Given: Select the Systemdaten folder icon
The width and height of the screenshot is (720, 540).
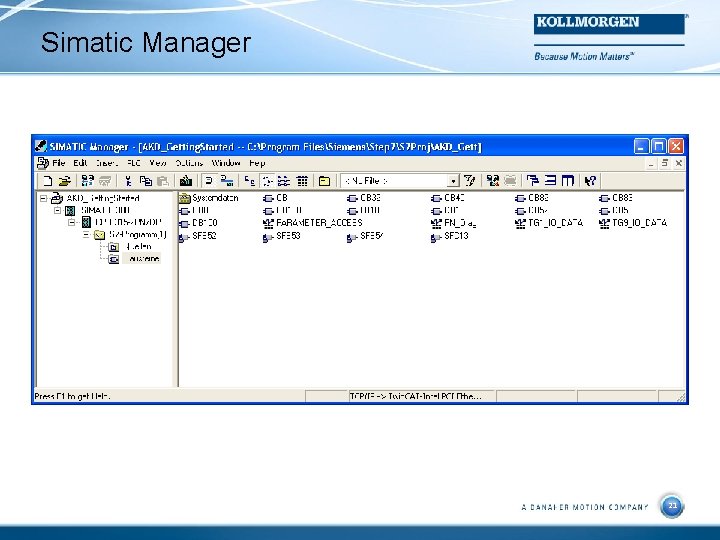Looking at the screenshot, I should coord(185,198).
